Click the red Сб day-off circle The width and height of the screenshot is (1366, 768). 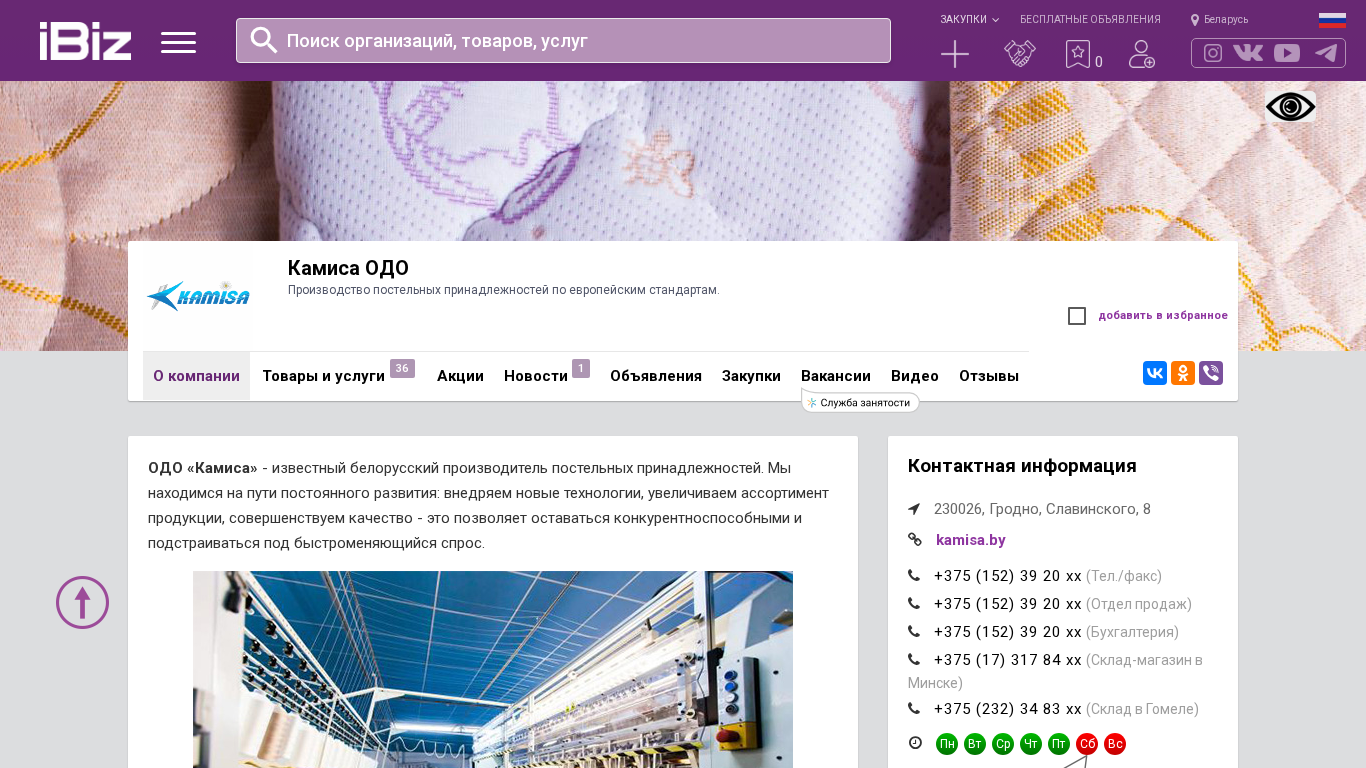(x=1087, y=744)
